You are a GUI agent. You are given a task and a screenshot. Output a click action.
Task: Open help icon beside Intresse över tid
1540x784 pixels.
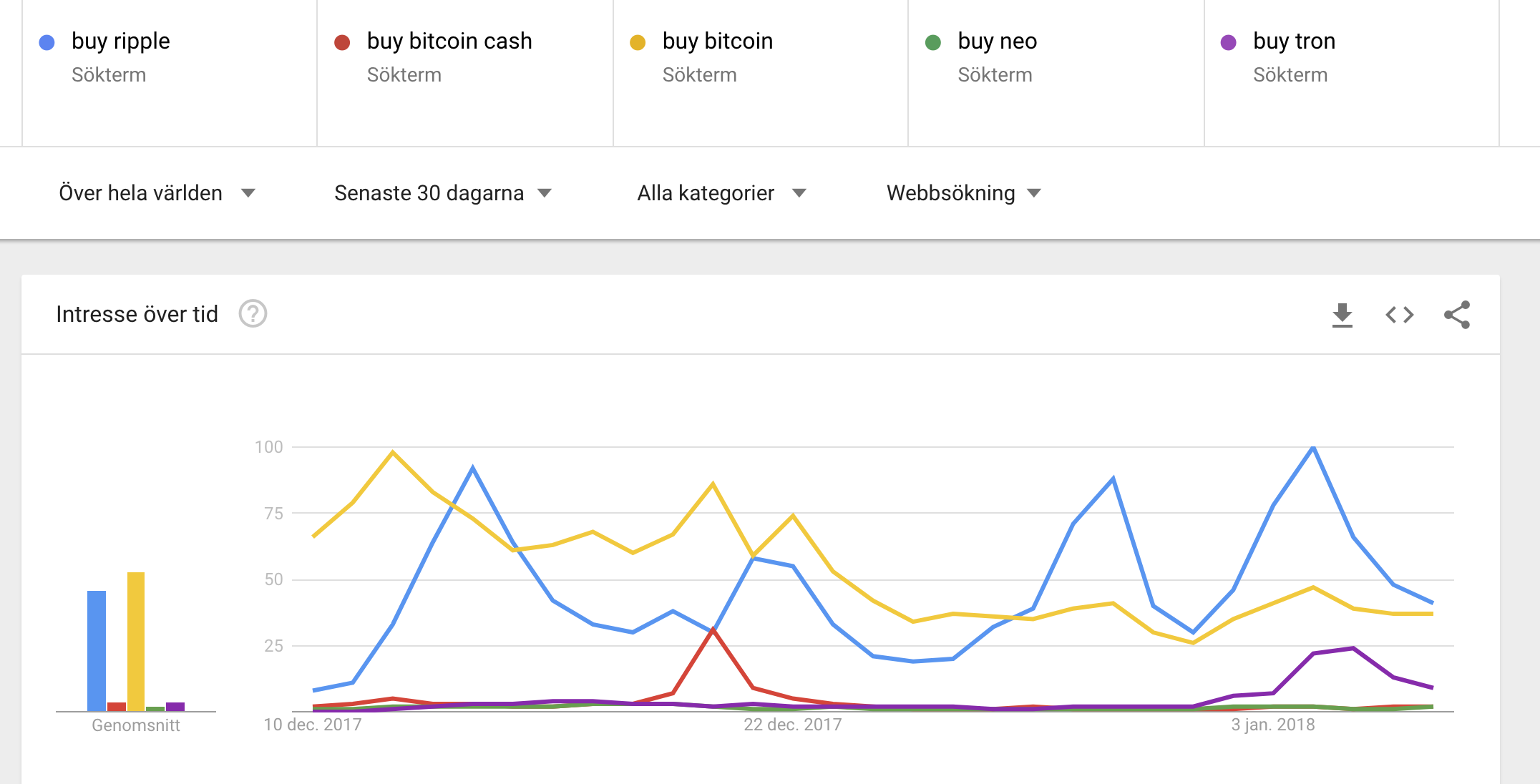253,314
